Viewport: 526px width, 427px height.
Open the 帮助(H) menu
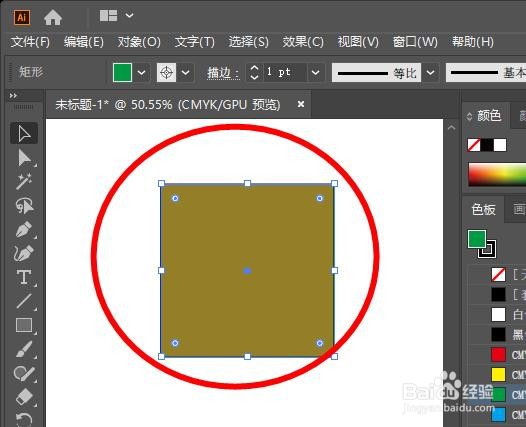point(473,42)
